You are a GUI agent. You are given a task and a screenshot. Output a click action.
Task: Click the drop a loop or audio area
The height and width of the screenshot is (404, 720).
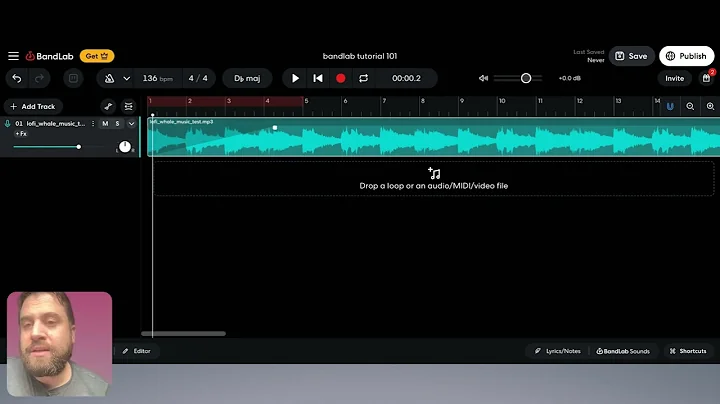[433, 179]
